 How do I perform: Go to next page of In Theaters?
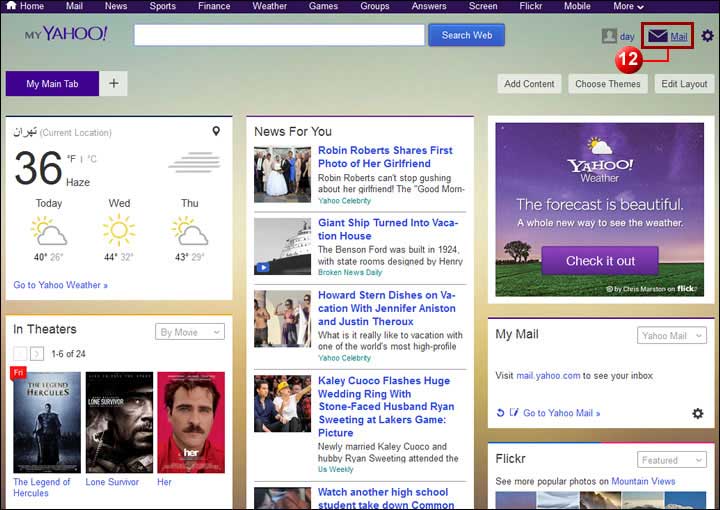point(37,353)
